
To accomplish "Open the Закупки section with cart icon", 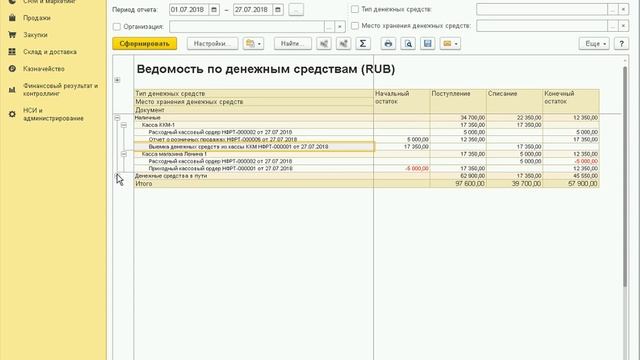I will (x=35, y=35).
